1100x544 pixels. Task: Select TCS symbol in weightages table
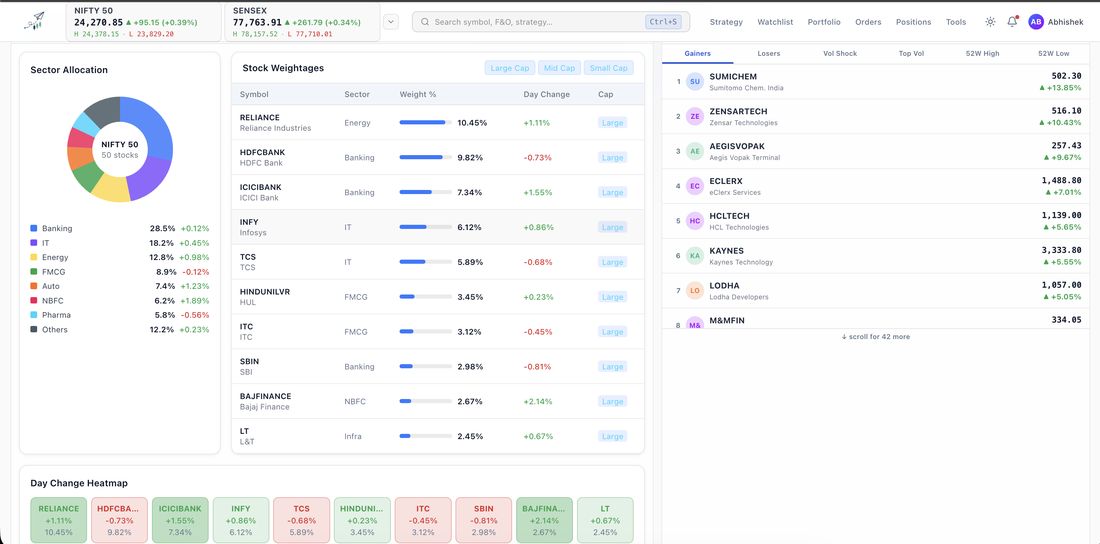tap(248, 257)
